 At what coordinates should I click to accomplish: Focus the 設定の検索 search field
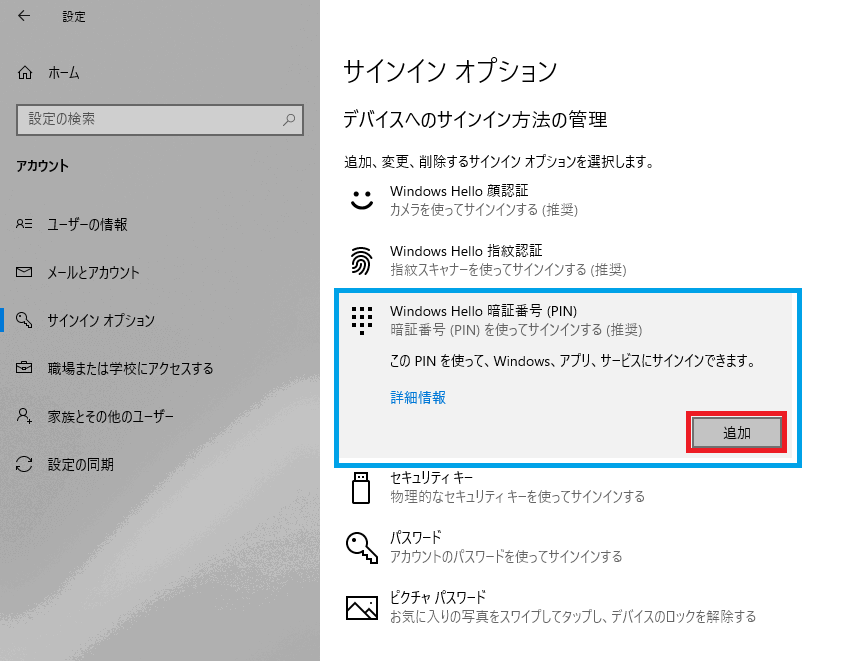pyautogui.click(x=160, y=120)
